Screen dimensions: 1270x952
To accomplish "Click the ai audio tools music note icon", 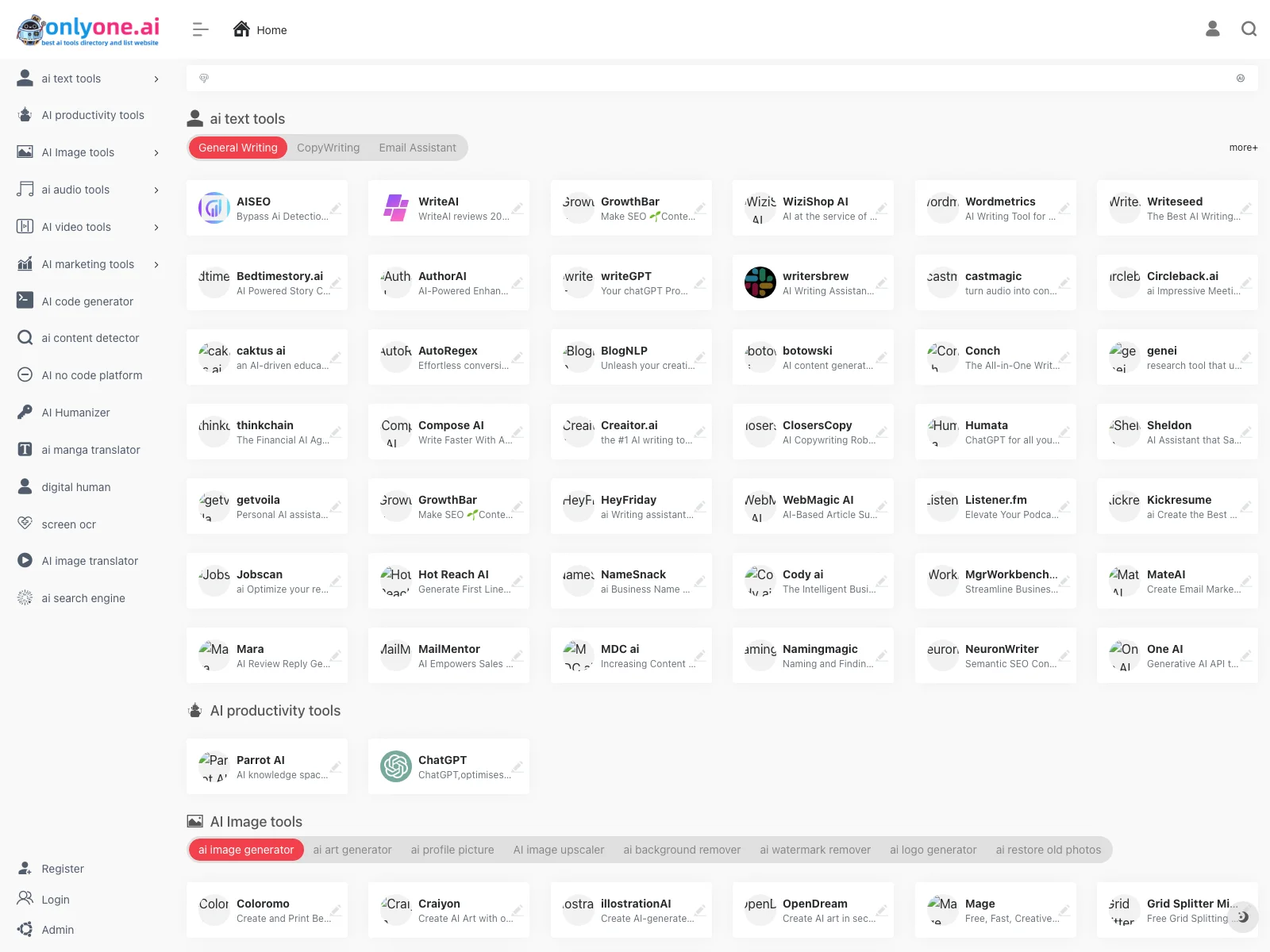I will (25, 190).
